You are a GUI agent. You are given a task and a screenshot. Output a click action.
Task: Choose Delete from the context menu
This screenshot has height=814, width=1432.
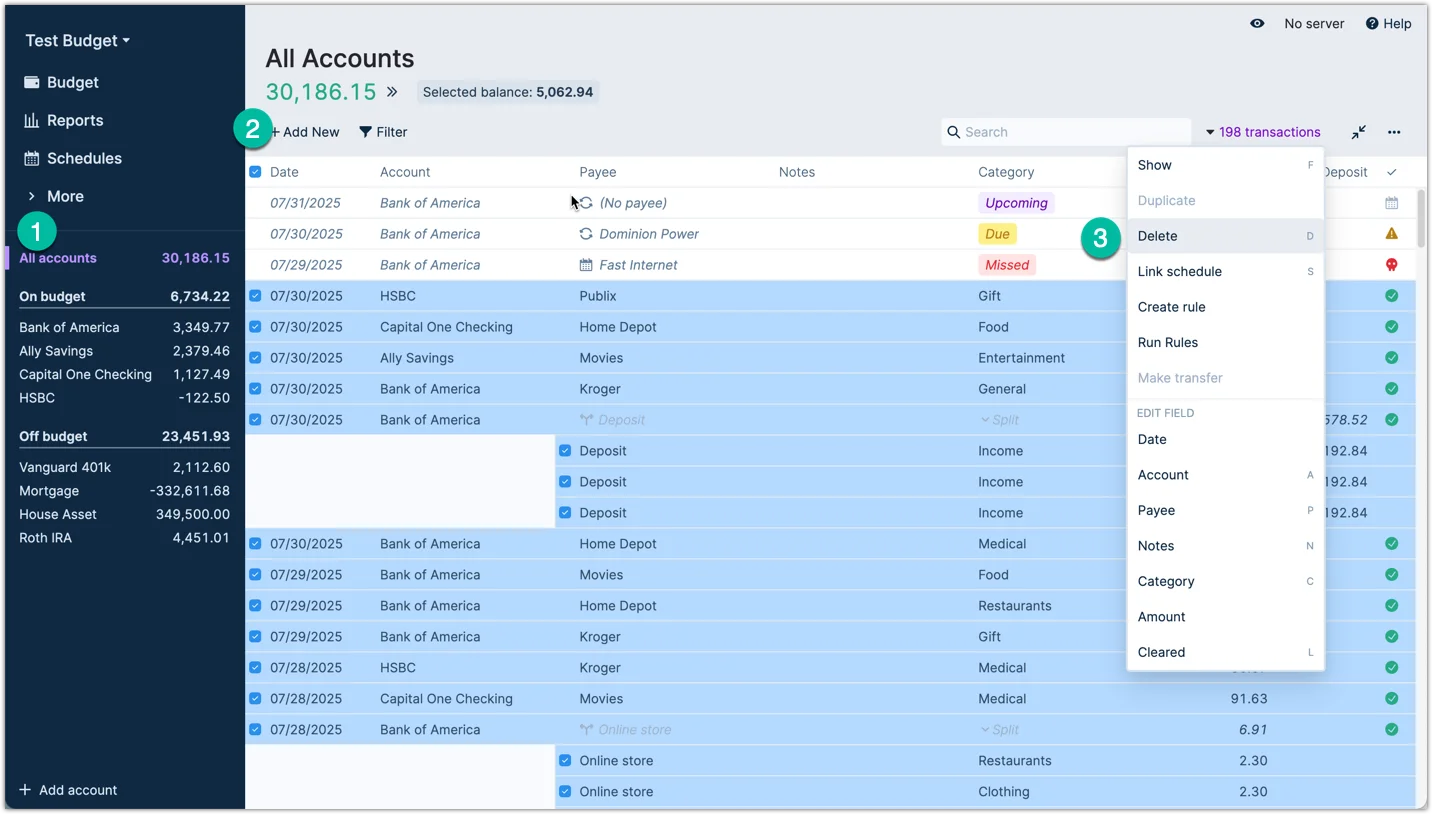tap(1157, 236)
